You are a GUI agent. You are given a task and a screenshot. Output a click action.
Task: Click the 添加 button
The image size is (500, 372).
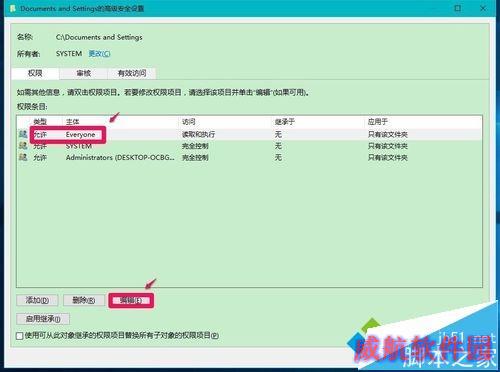click(37, 300)
